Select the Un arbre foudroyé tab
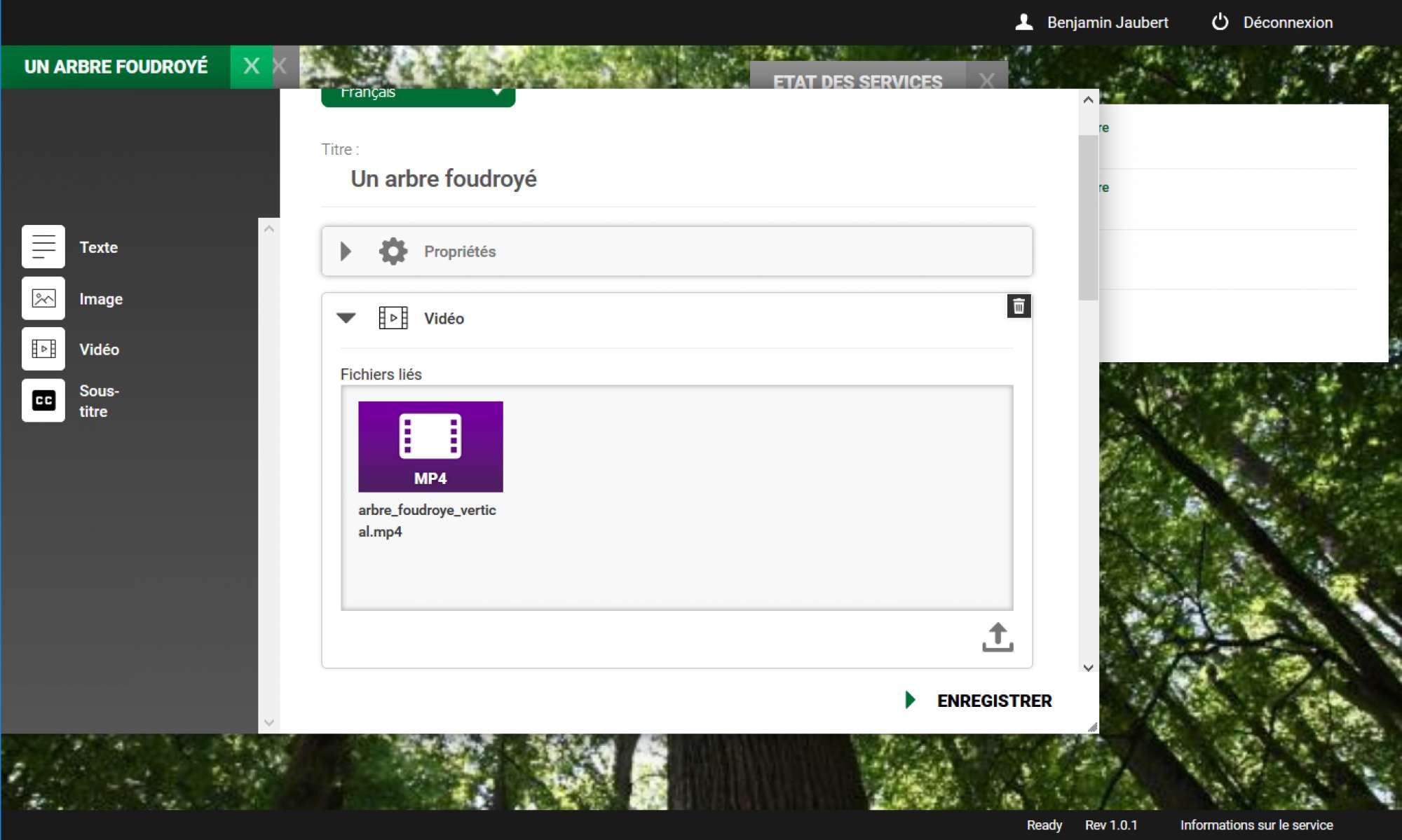The height and width of the screenshot is (840, 1402). click(116, 67)
